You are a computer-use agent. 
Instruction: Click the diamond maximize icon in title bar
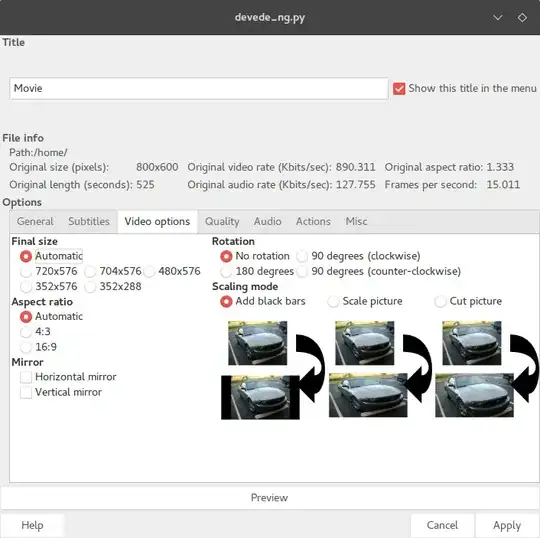(x=522, y=18)
